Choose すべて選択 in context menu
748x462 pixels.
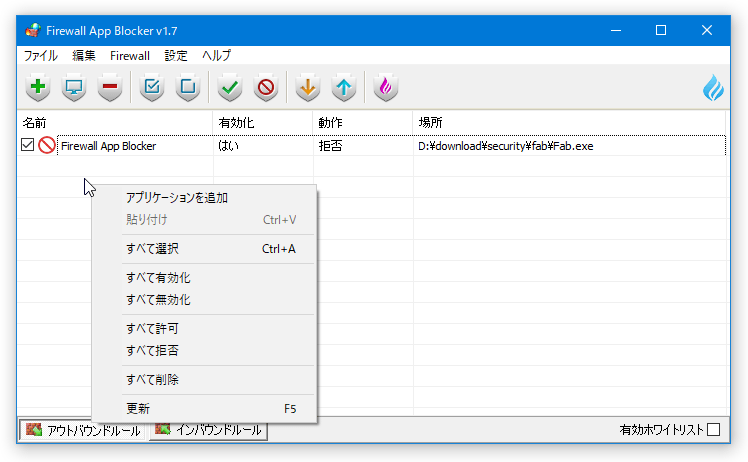tap(204, 249)
